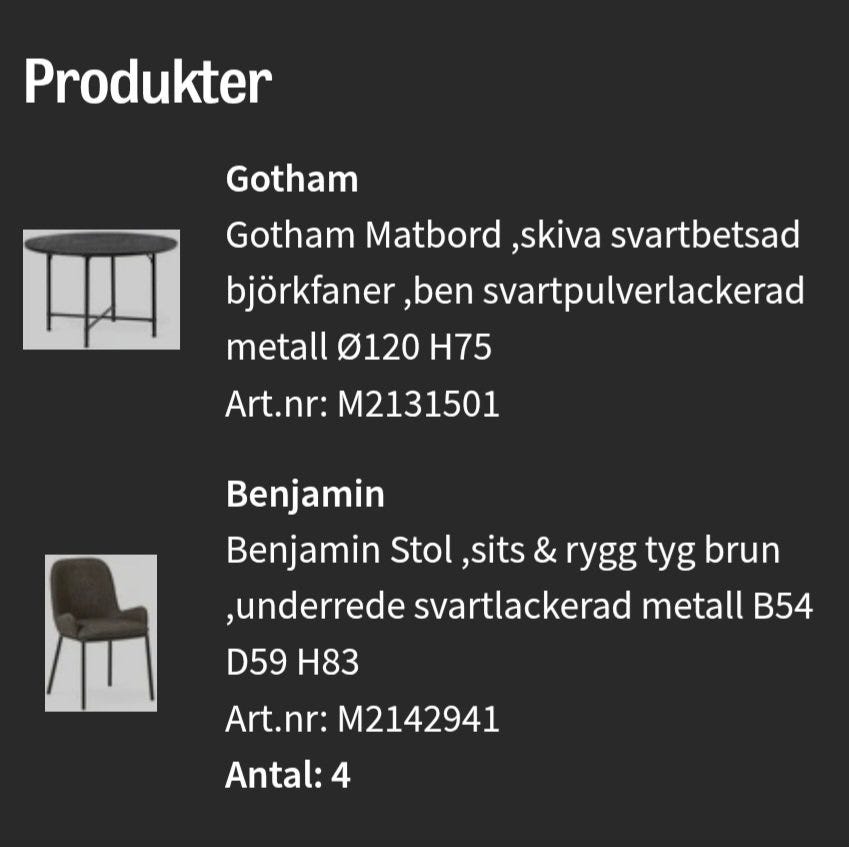Click the "Gotham Matbord" description line
Screen dimensions: 849x847
click(x=513, y=236)
